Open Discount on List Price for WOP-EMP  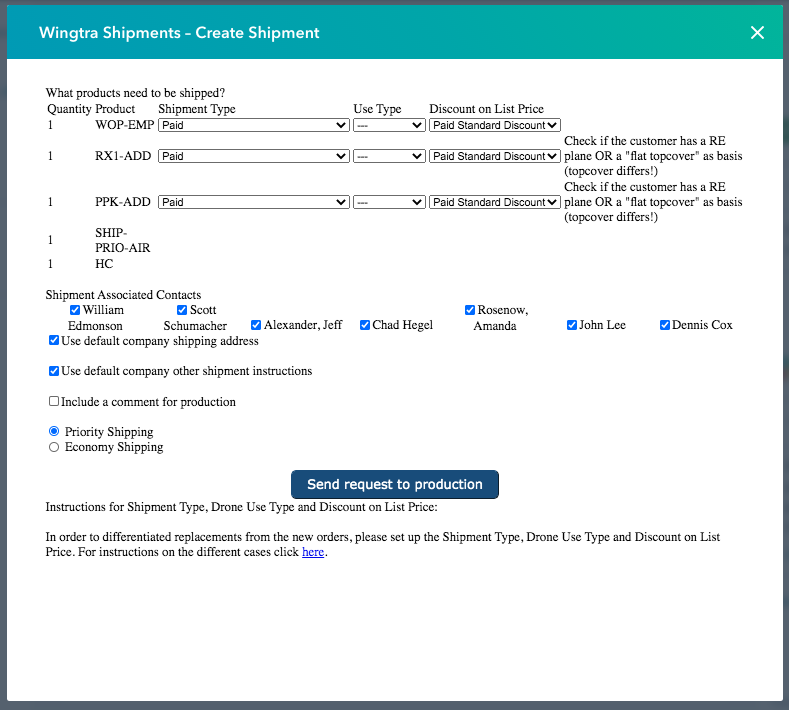pyautogui.click(x=494, y=126)
